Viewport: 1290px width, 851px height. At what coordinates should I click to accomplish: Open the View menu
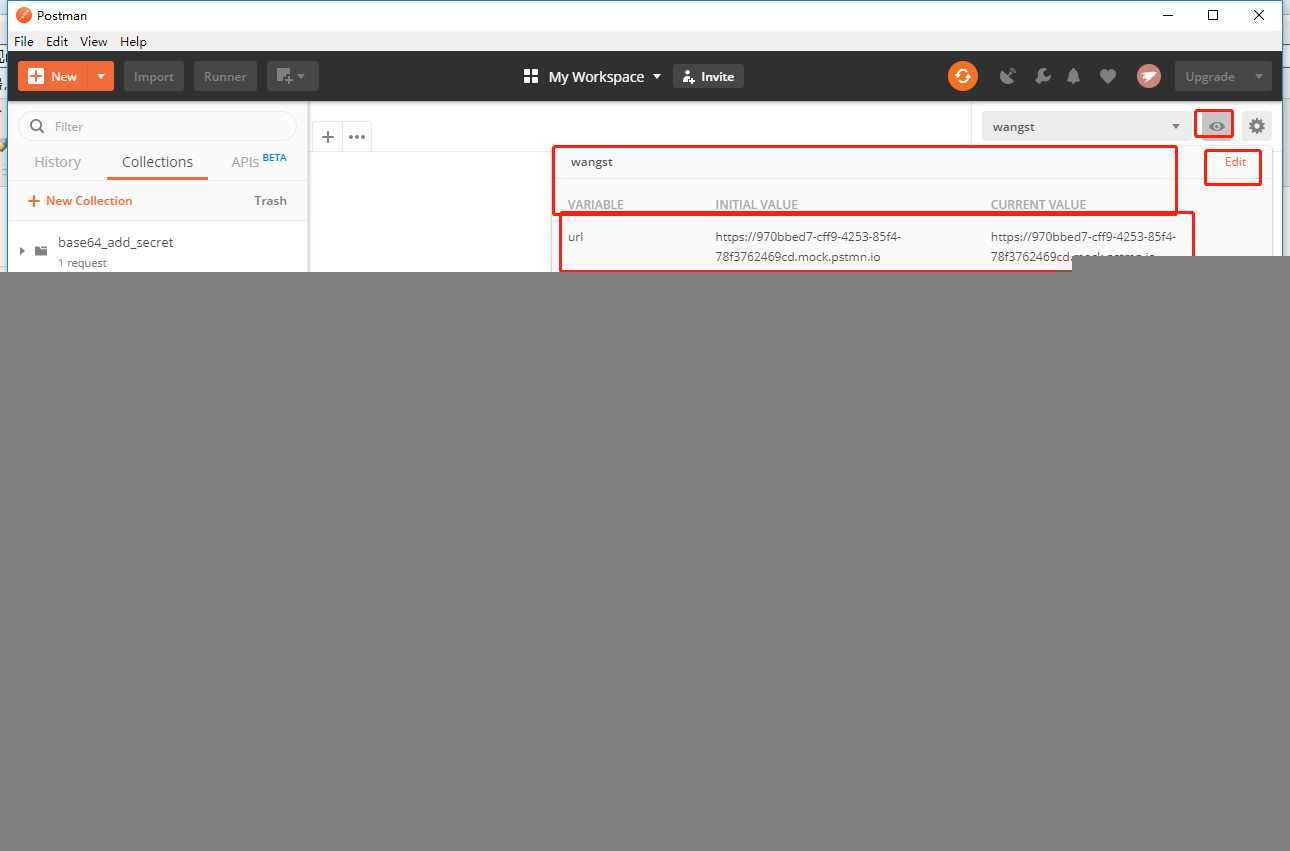click(x=94, y=41)
